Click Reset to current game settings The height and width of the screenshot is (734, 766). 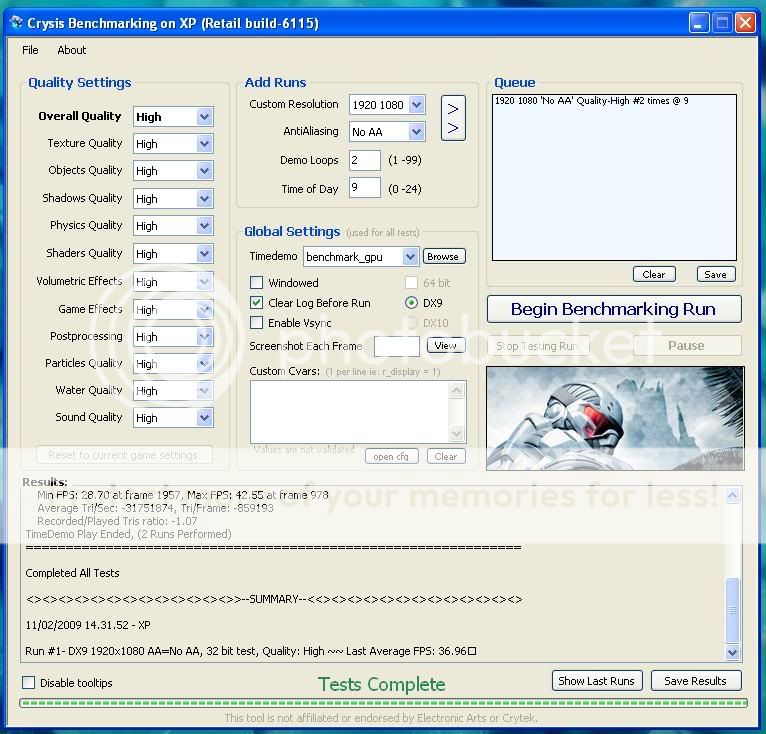pos(124,455)
